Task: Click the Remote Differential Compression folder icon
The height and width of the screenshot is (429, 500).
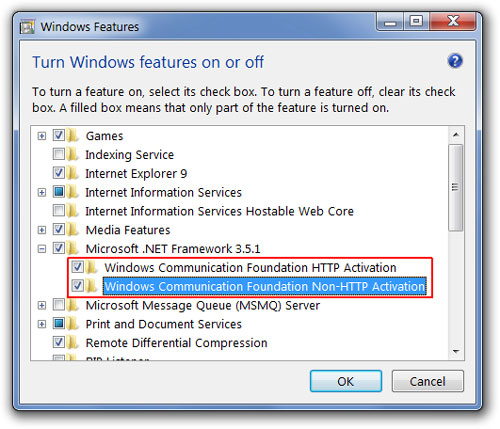Action: (73, 342)
